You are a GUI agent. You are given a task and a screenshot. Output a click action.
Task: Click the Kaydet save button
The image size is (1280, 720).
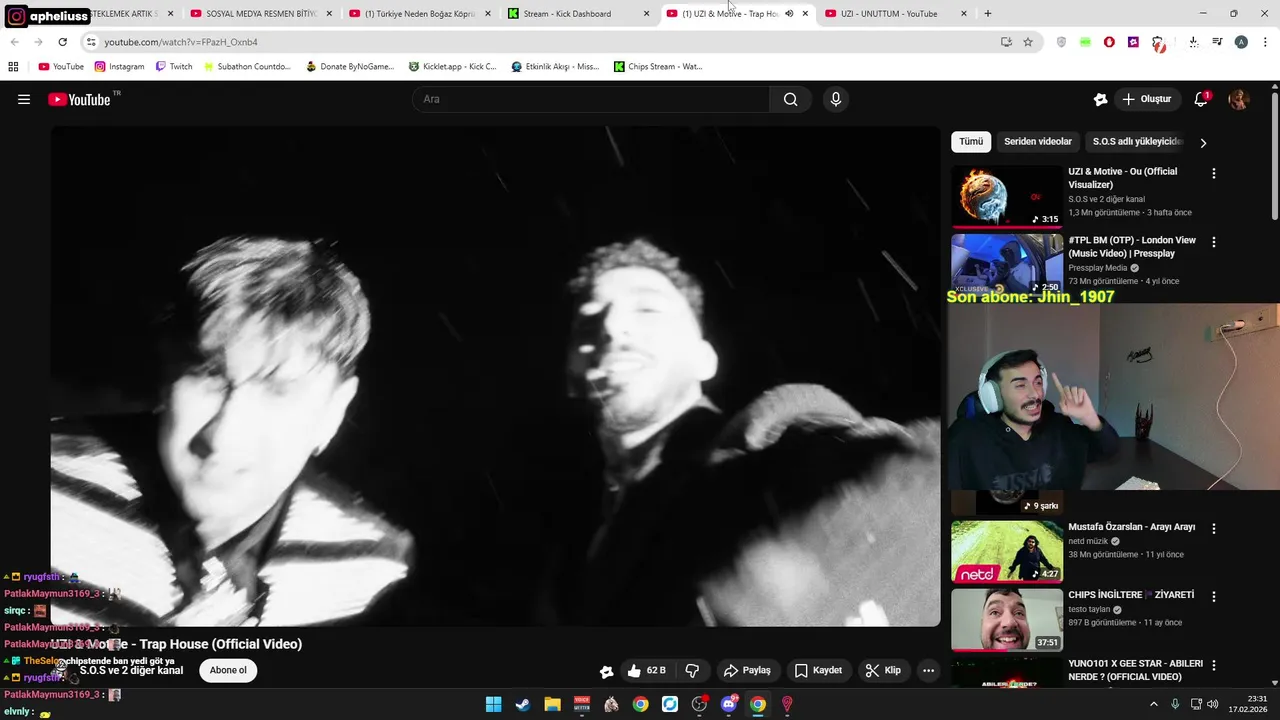[x=818, y=671]
